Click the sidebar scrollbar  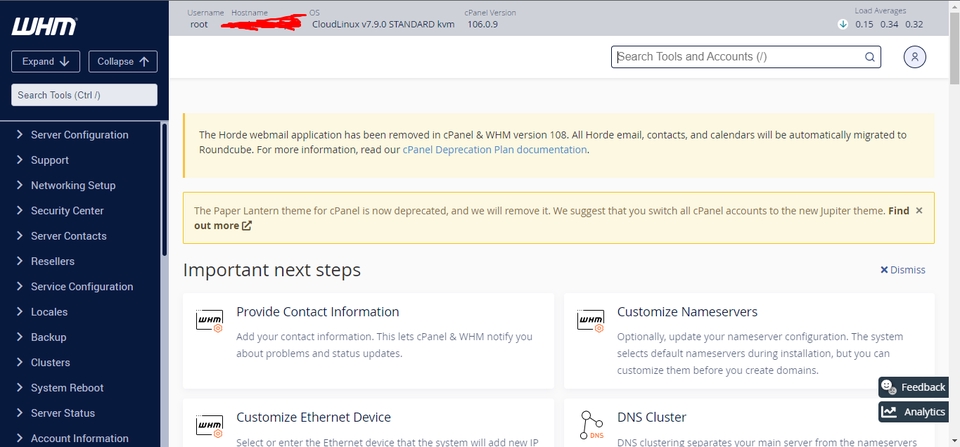click(164, 190)
